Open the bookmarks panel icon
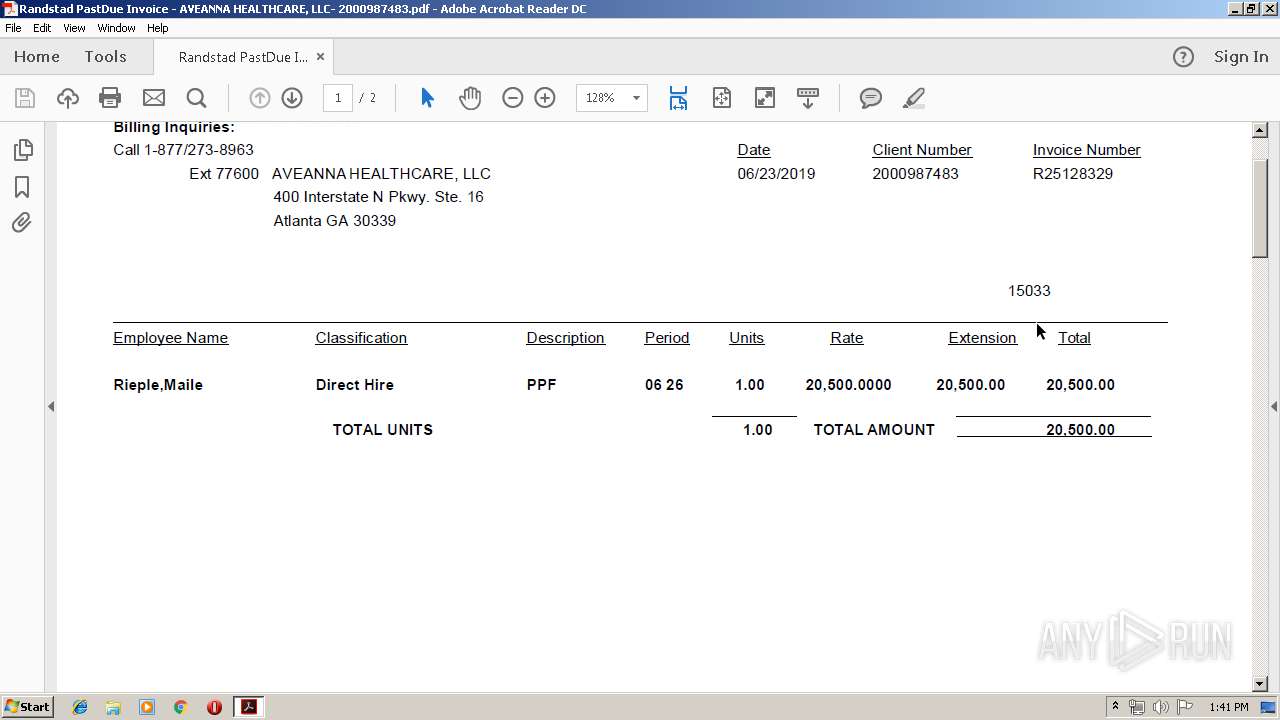The image size is (1280, 720). [x=22, y=187]
